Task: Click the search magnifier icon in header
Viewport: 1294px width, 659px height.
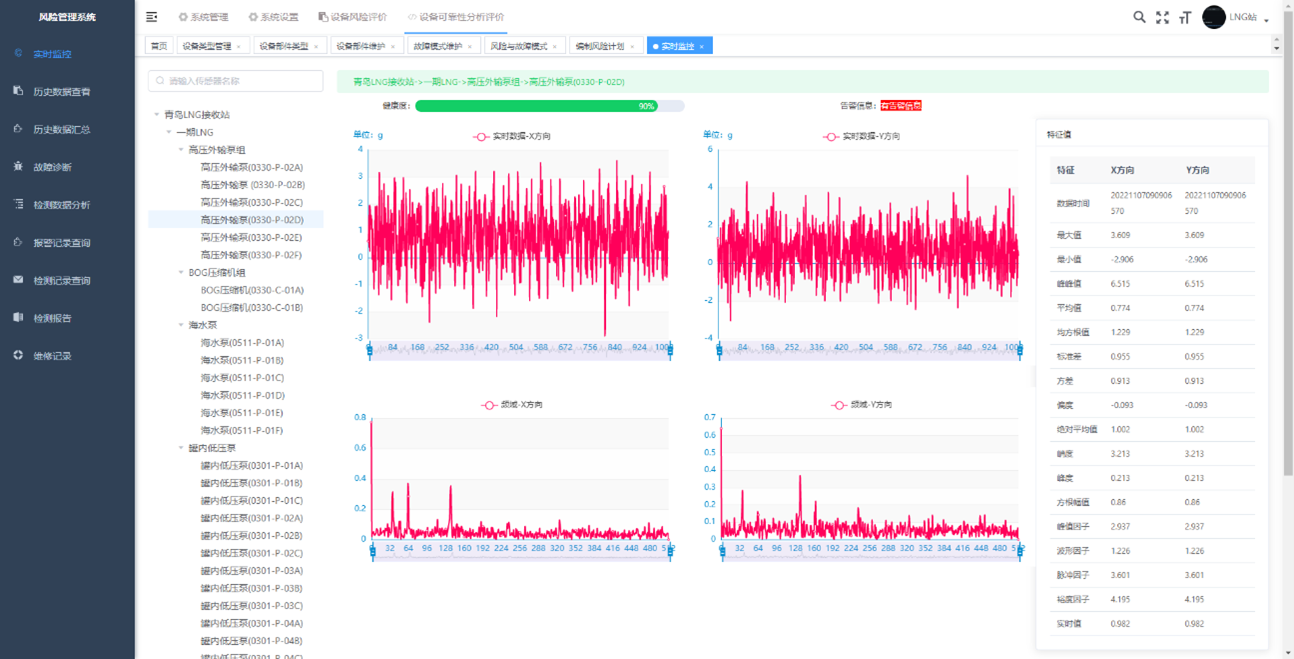Action: (x=1139, y=17)
